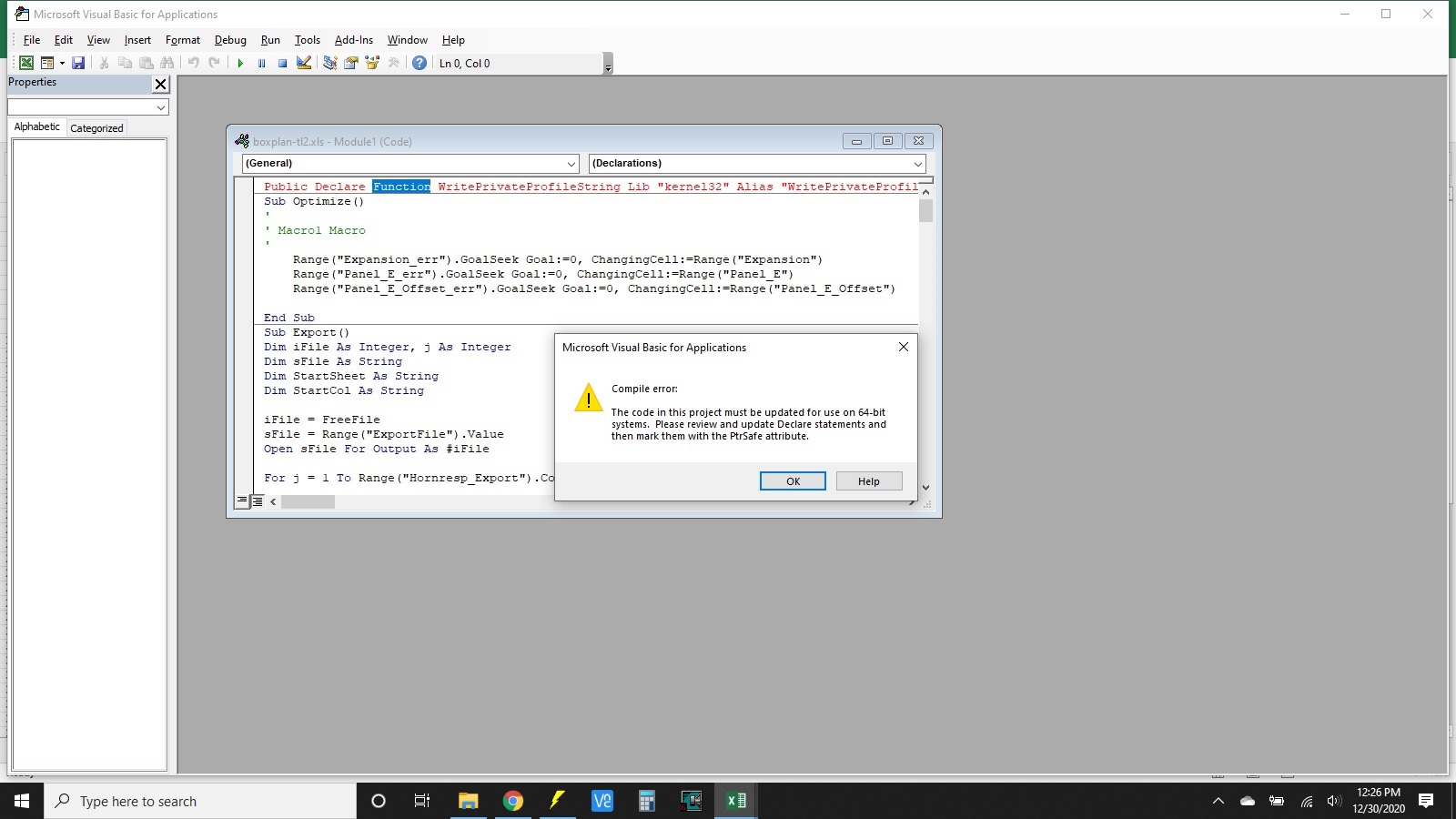Click the code window scroll up arrow
Viewport: 1456px width, 819px height.
926,192
